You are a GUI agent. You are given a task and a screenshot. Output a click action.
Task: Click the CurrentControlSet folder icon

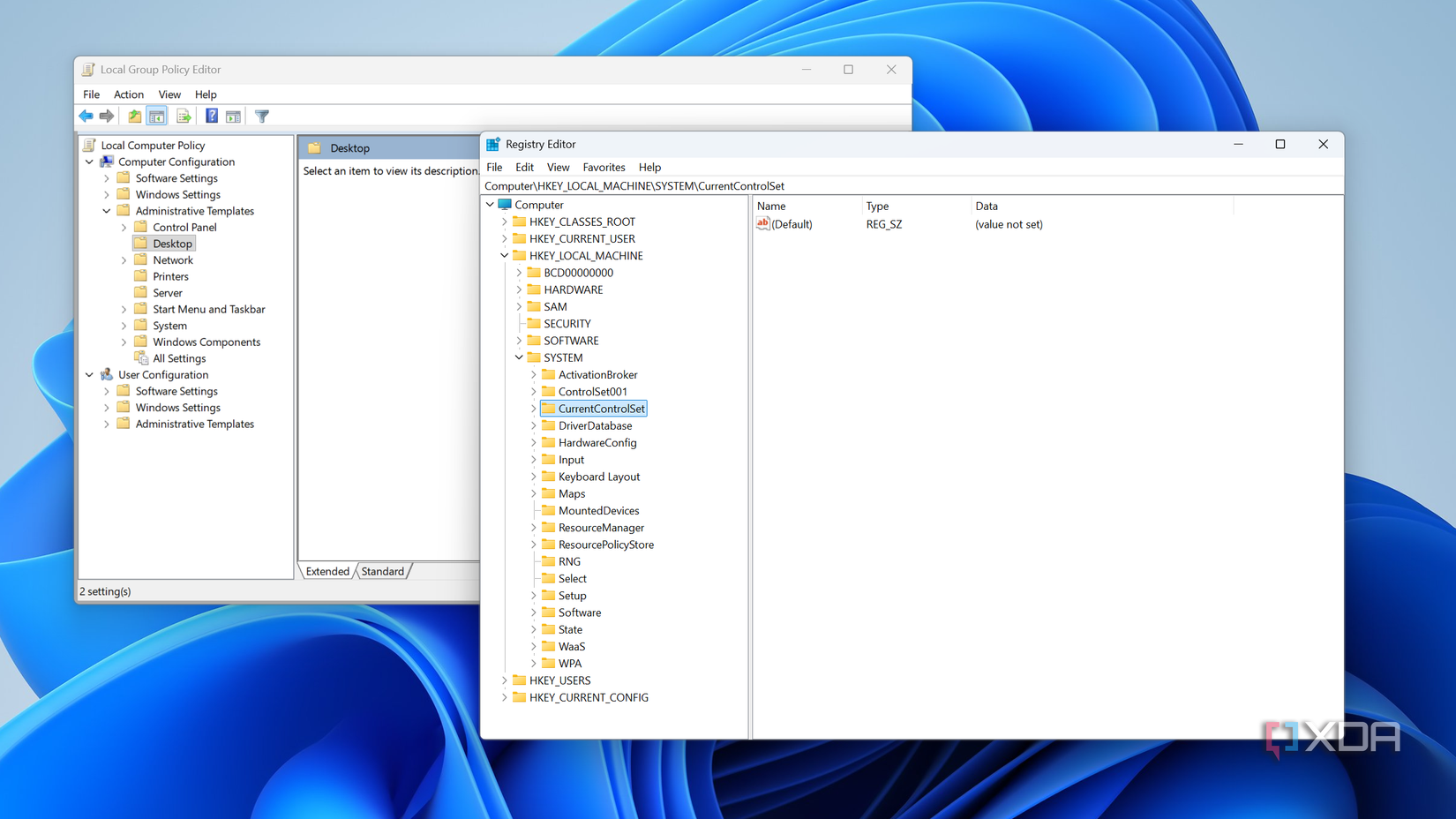548,409
